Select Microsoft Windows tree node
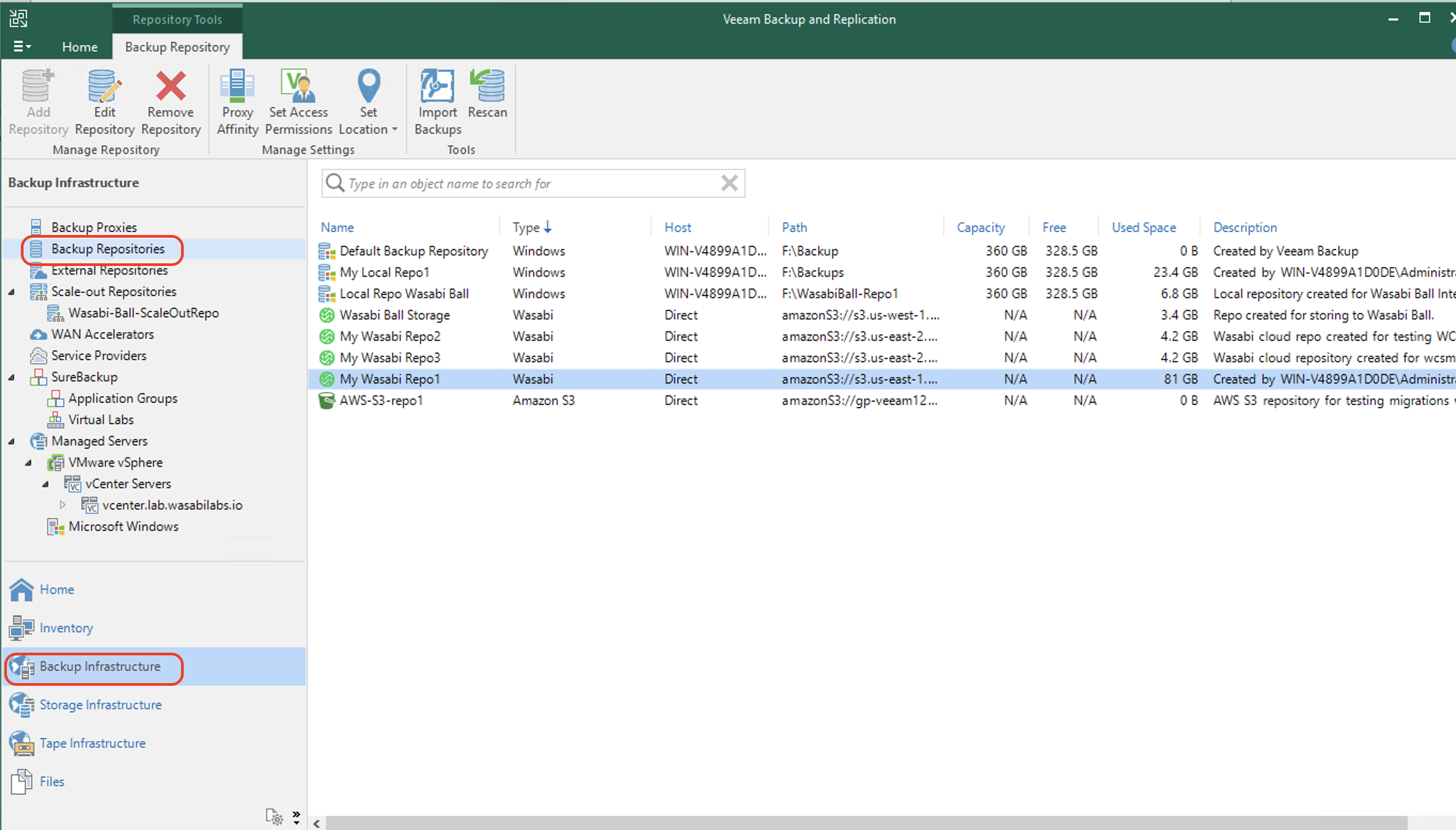Viewport: 1456px width, 830px height. [123, 526]
